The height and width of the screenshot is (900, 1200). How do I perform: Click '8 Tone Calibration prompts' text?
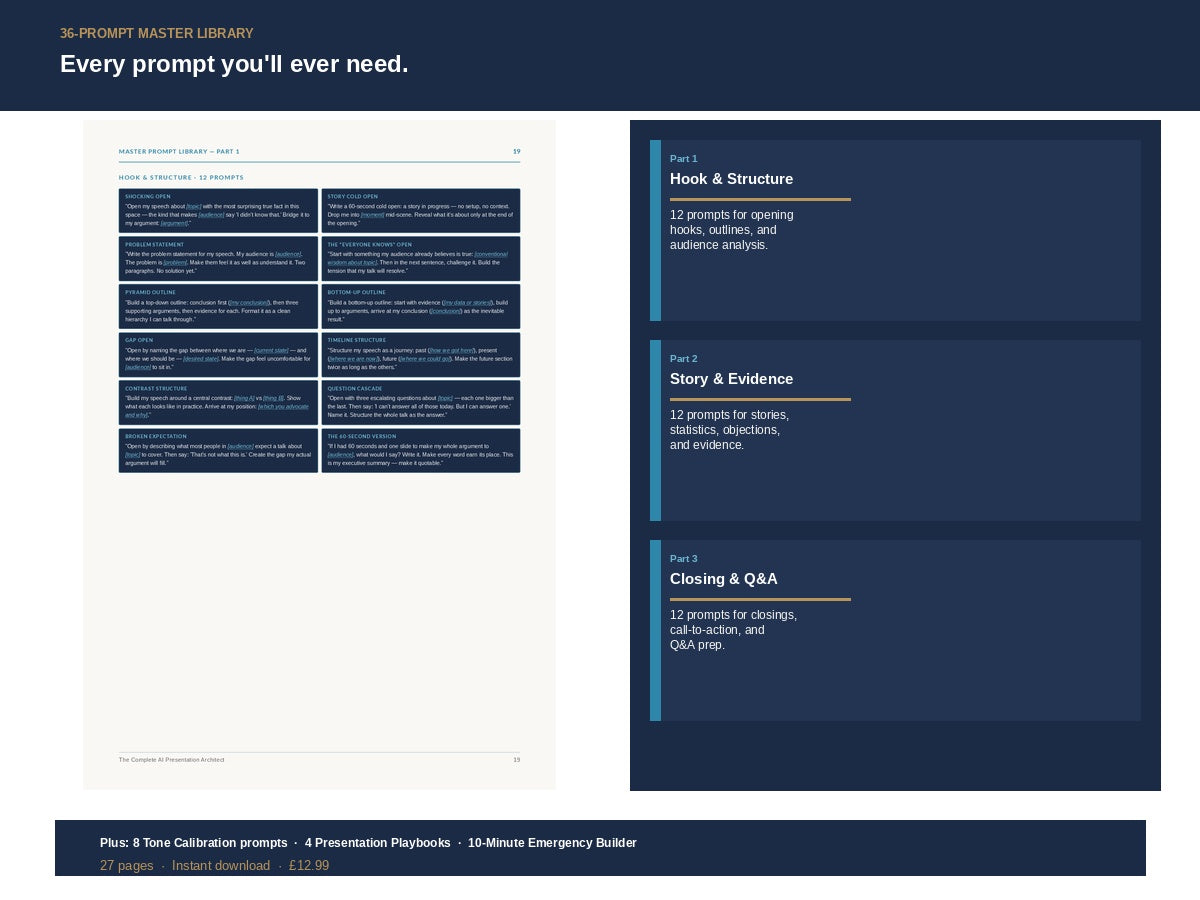(209, 843)
